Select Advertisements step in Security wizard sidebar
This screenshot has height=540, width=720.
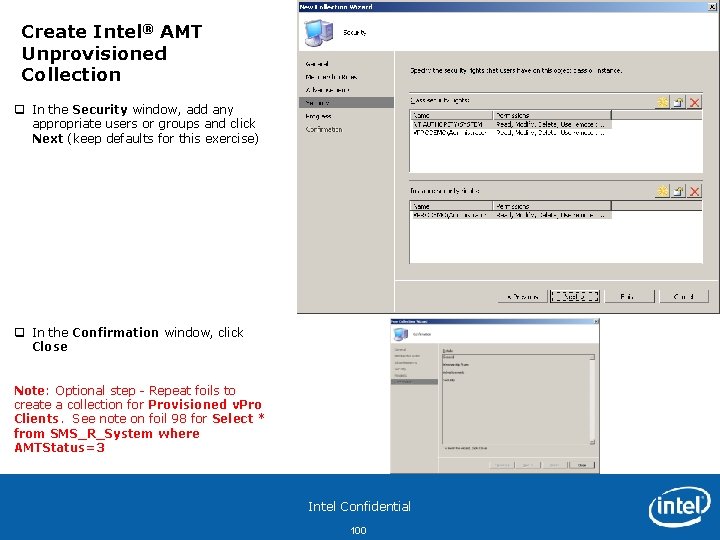pos(327,90)
